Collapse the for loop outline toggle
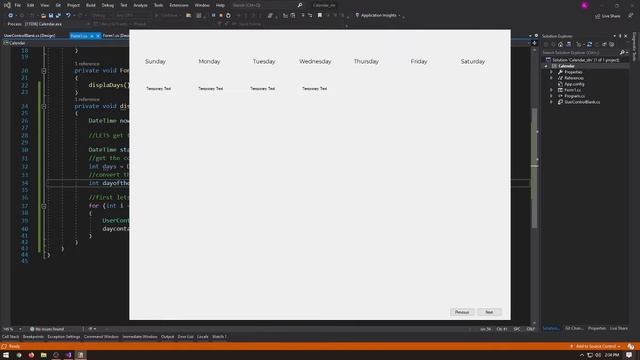This screenshot has height=360, width=640. (x=44, y=206)
